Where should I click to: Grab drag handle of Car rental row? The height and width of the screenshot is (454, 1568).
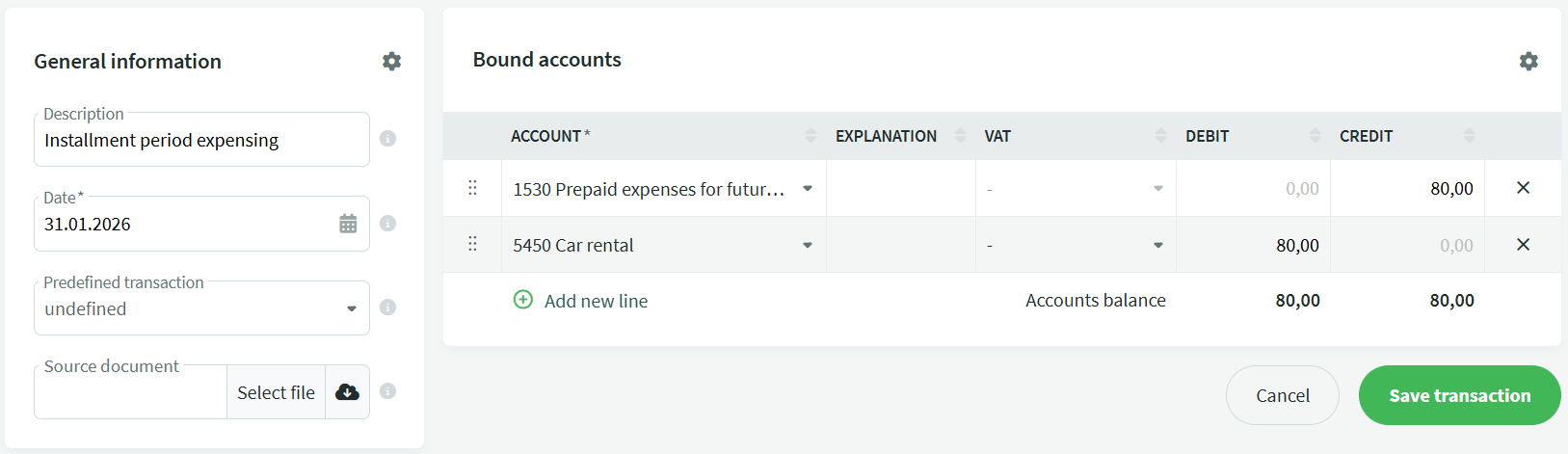(472, 244)
